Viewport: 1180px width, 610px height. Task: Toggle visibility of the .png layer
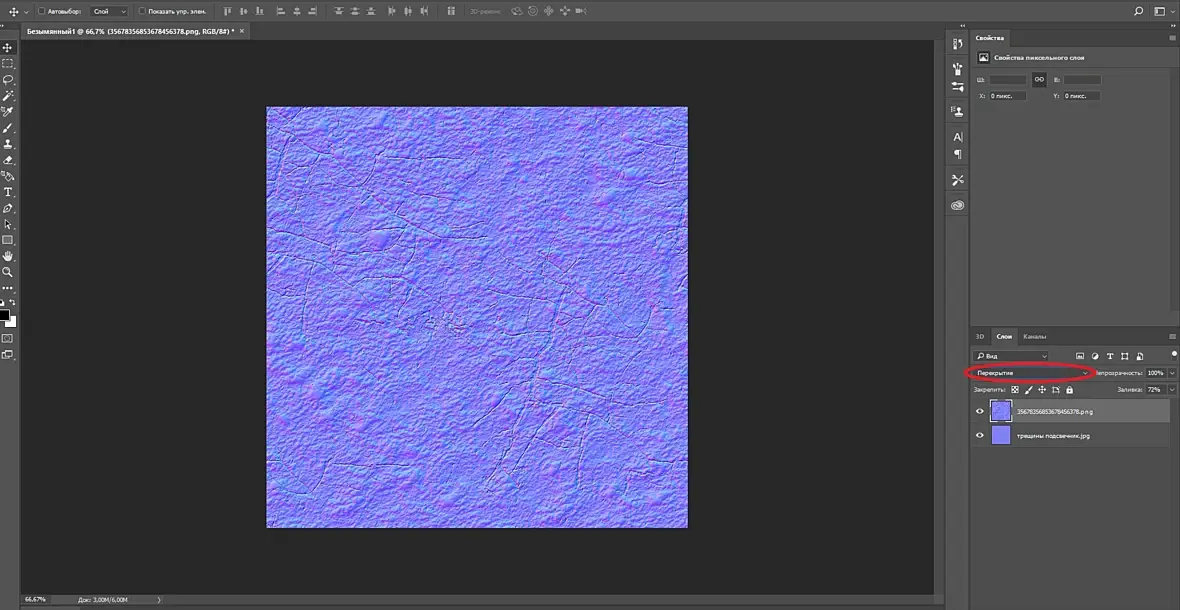point(980,411)
